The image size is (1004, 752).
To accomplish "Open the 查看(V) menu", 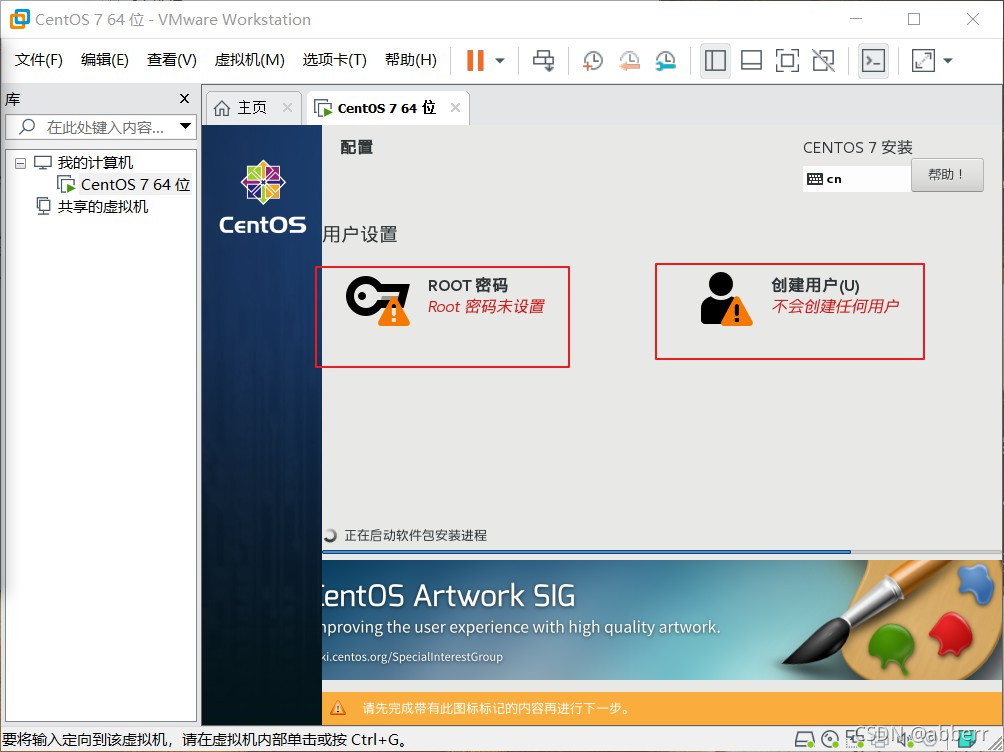I will coord(172,60).
